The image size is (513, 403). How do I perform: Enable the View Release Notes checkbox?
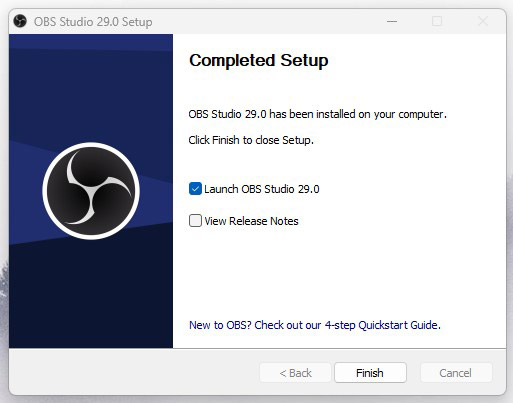(x=195, y=221)
